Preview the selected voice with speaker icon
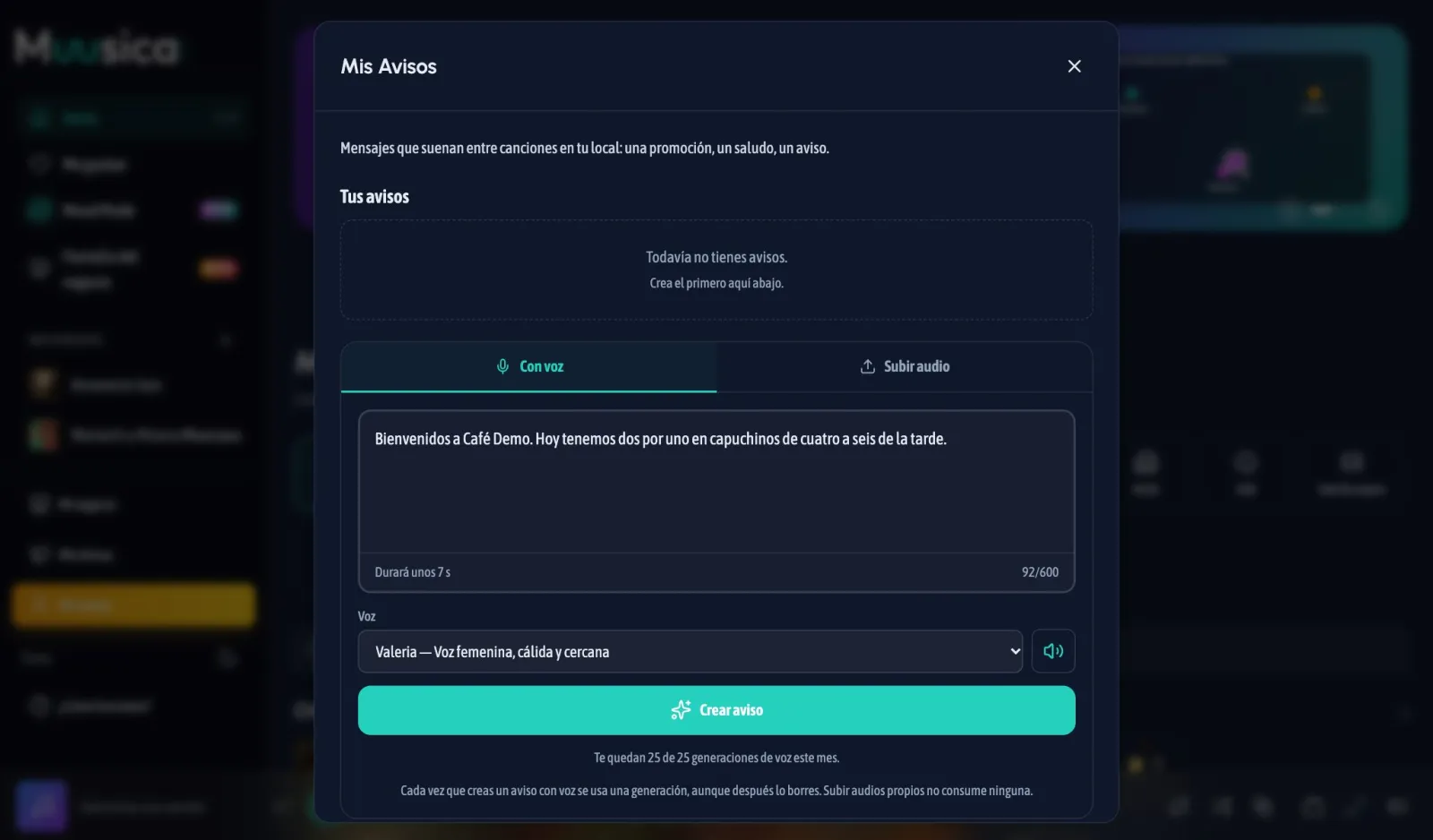The image size is (1433, 840). (1053, 651)
